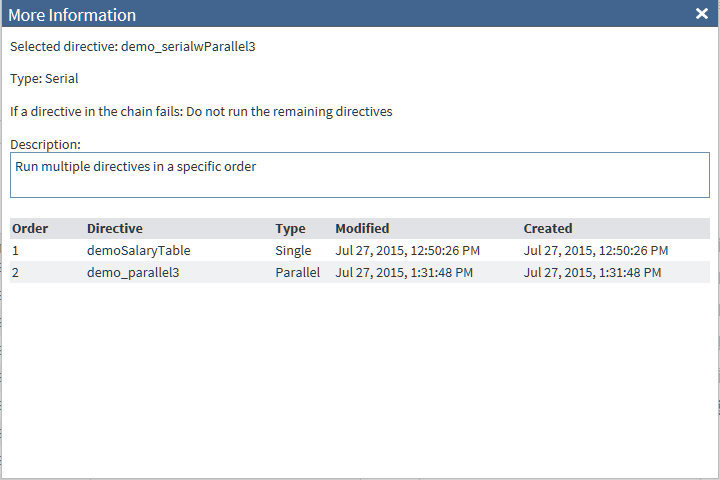
Task: Click the Type: Serial label
Action: click(x=44, y=79)
